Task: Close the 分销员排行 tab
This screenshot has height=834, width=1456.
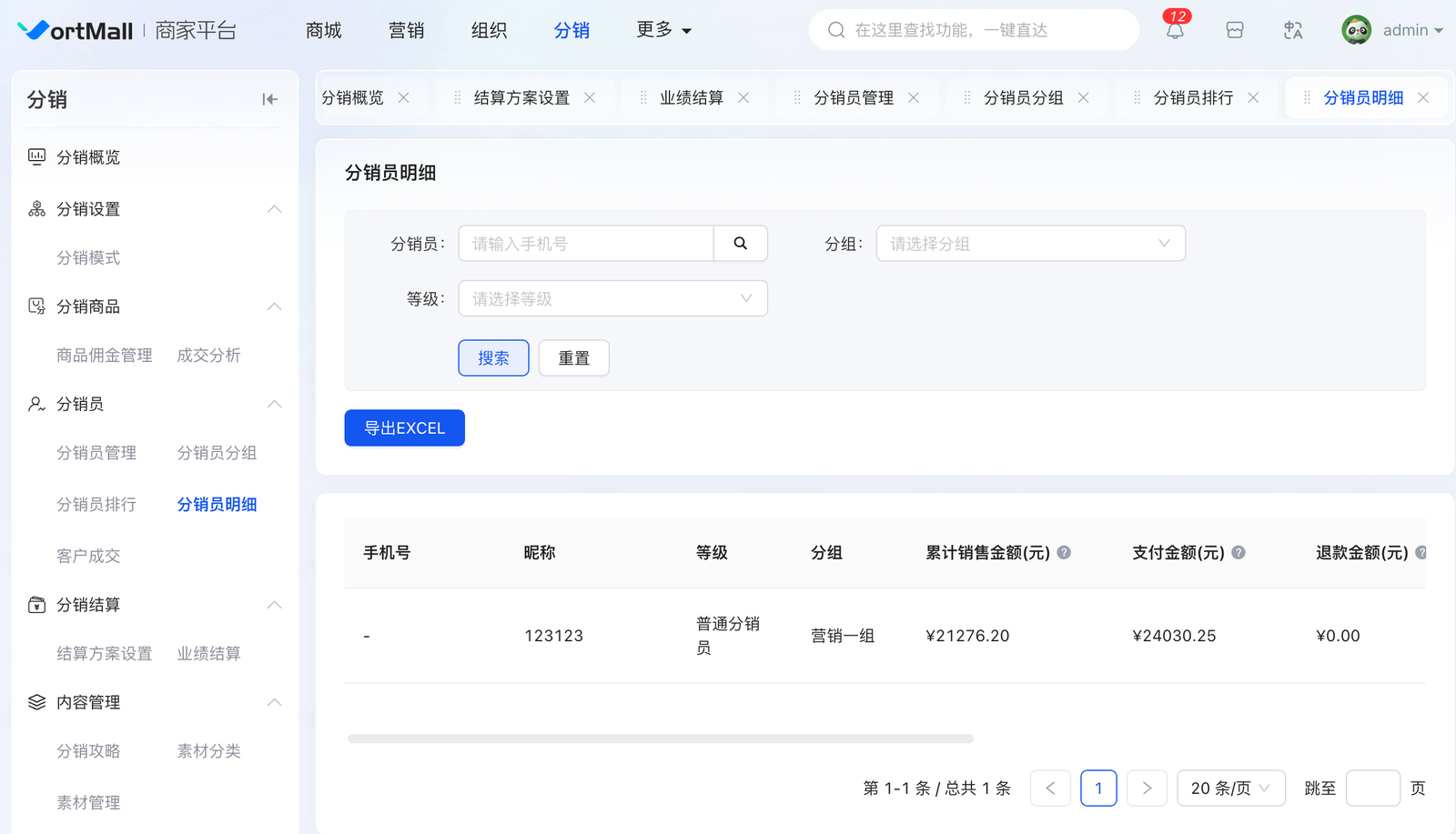Action: pos(1253,98)
